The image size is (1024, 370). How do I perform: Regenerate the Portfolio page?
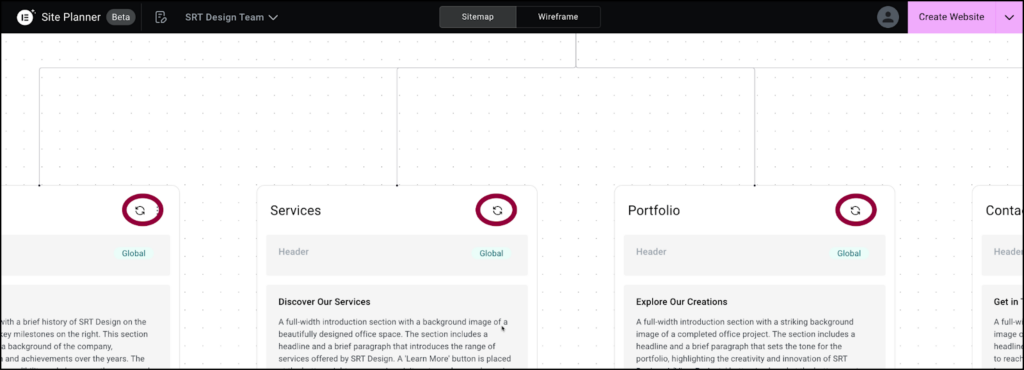[x=855, y=210]
